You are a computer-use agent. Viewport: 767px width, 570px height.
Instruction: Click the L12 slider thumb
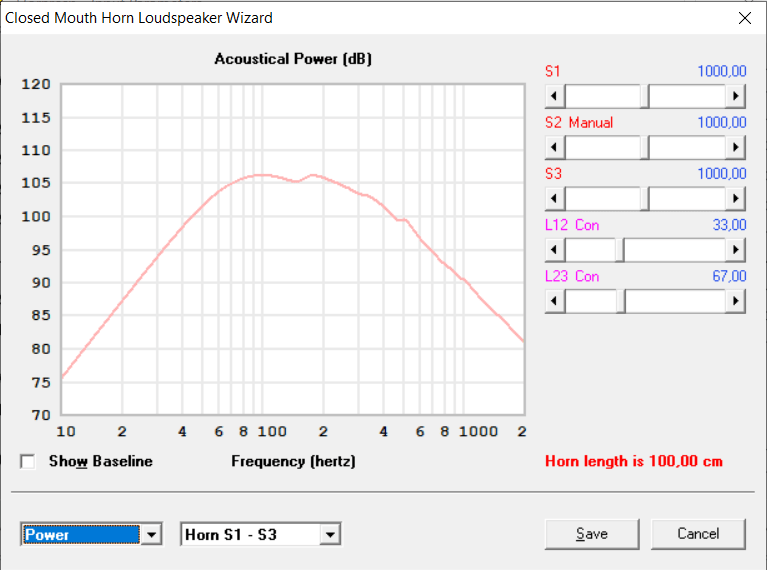pyautogui.click(x=619, y=250)
